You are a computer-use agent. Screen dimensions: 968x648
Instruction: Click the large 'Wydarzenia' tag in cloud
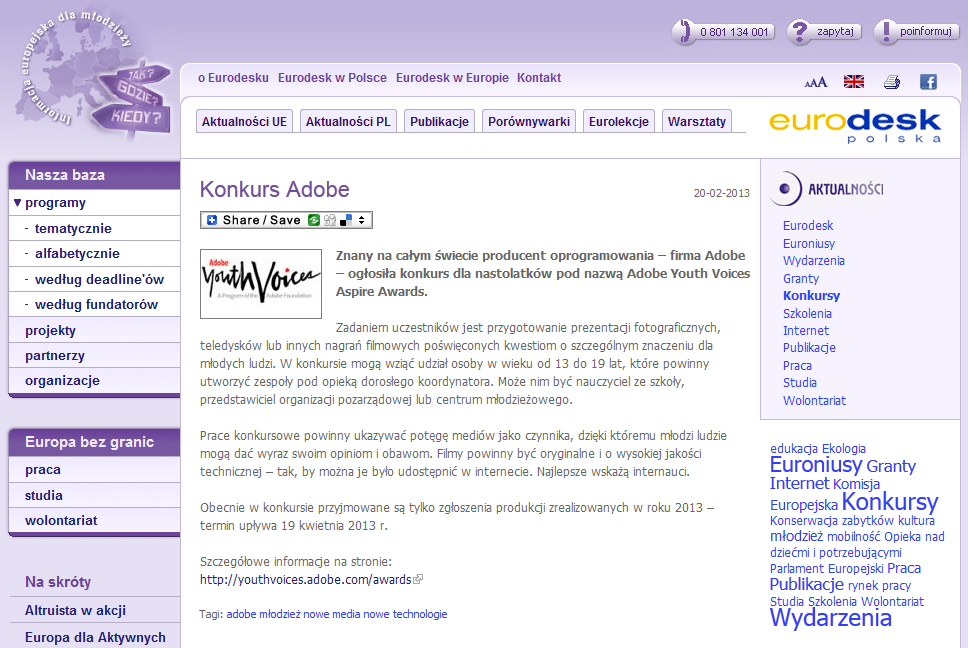(x=831, y=618)
